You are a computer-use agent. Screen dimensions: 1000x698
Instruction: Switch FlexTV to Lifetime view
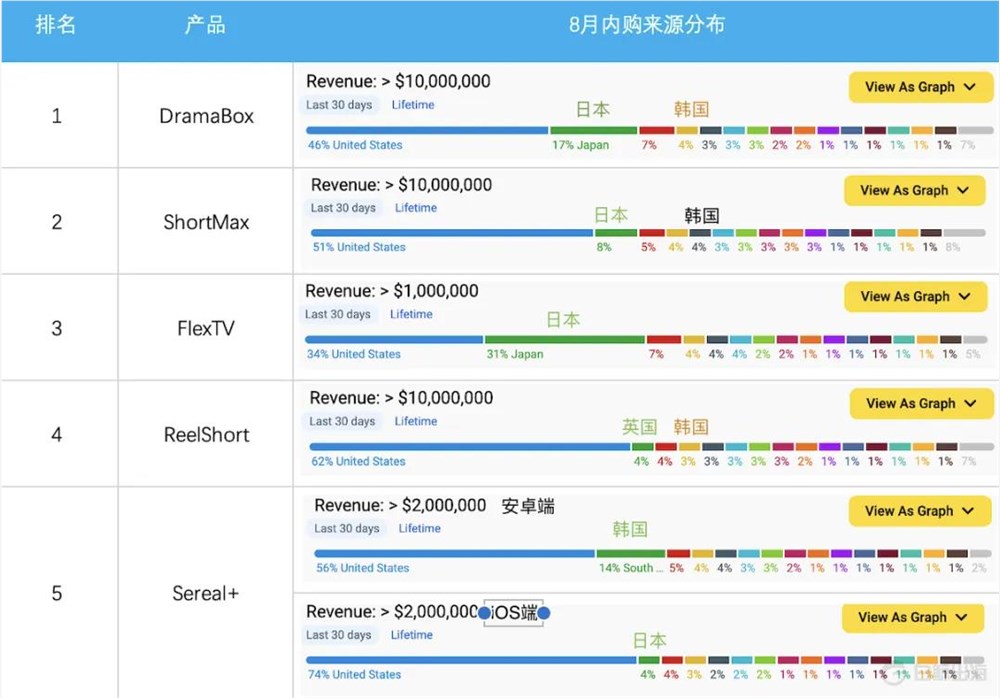(x=409, y=314)
